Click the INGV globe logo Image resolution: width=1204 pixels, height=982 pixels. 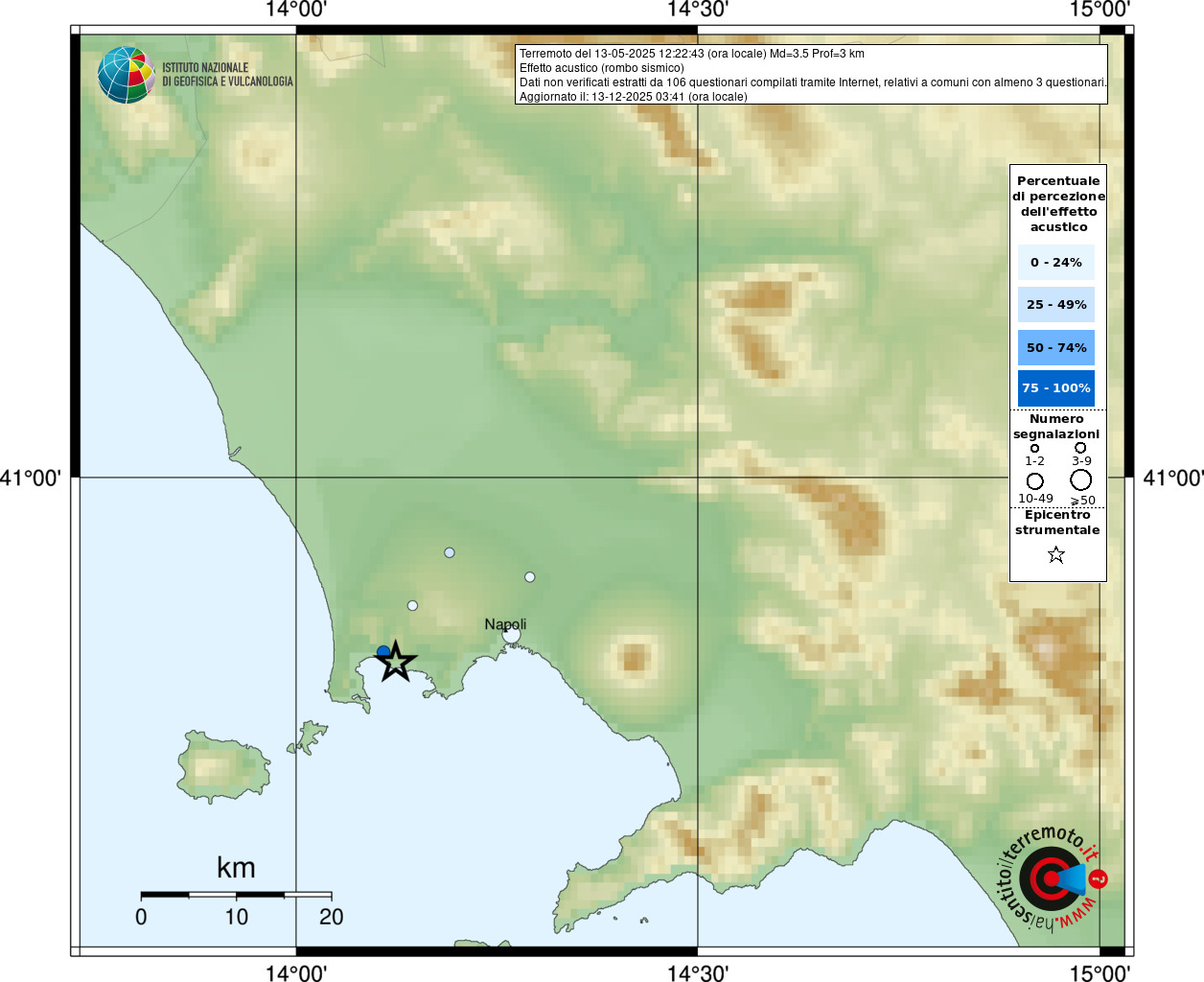pos(126,75)
